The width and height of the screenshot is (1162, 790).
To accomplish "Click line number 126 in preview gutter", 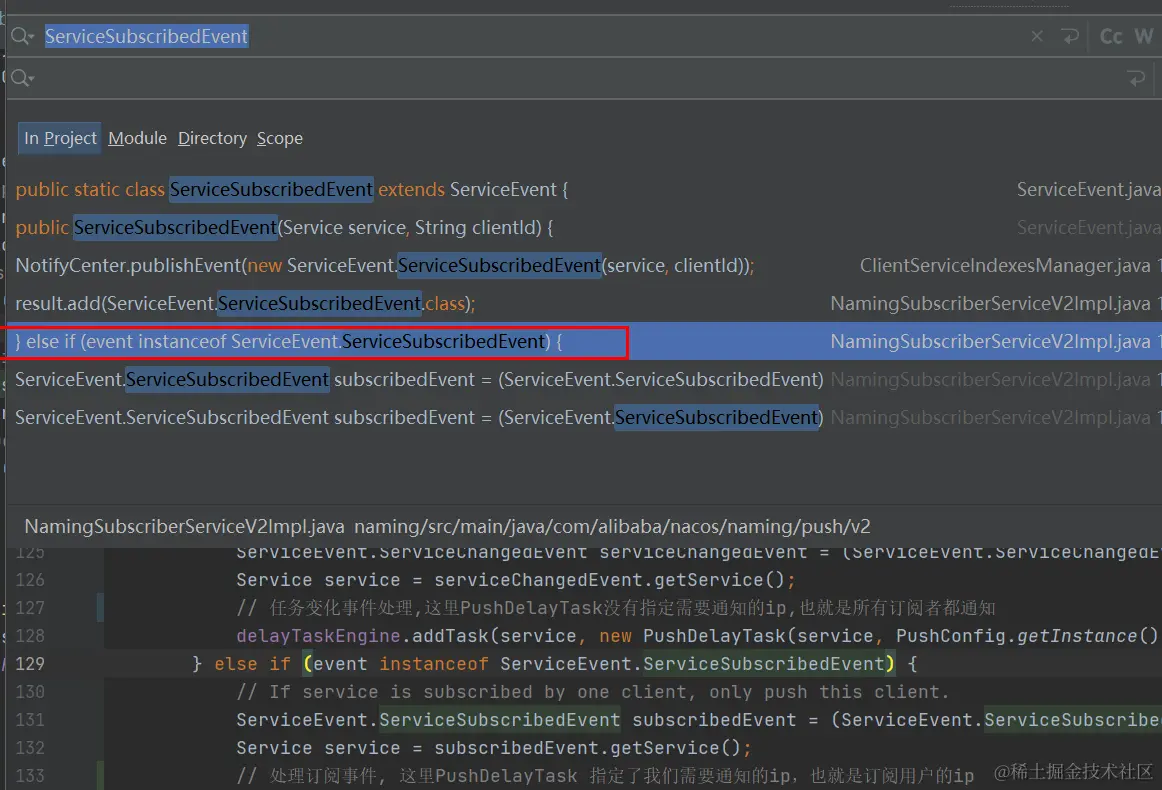I will [30, 580].
